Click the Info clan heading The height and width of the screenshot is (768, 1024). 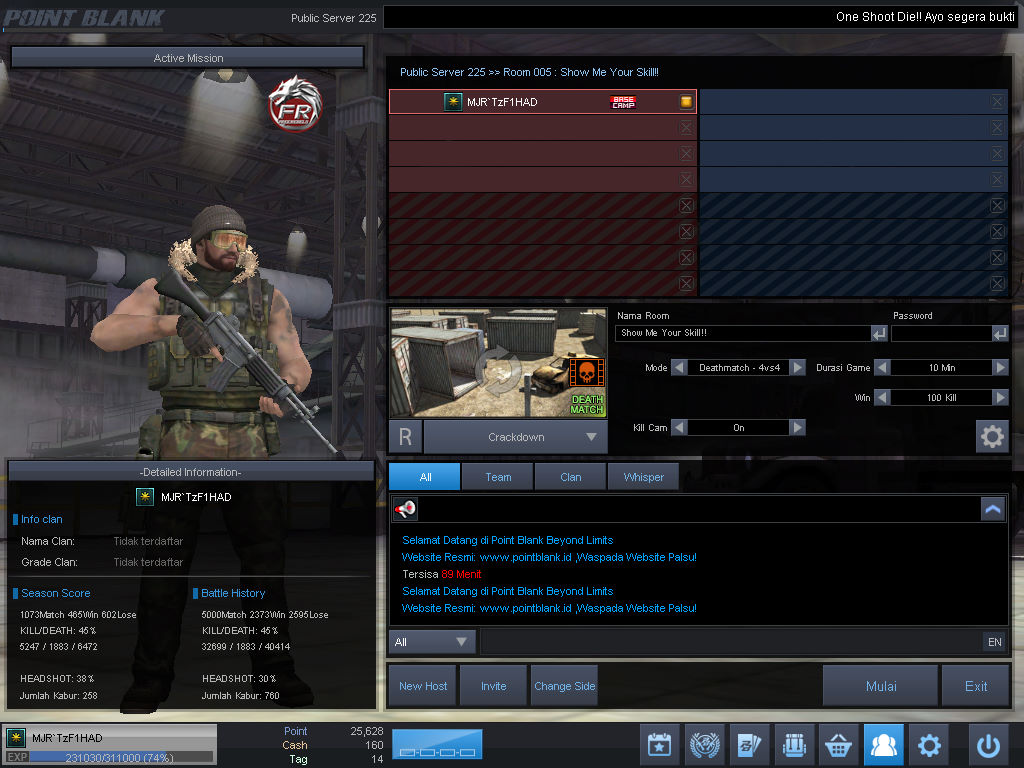[42, 519]
